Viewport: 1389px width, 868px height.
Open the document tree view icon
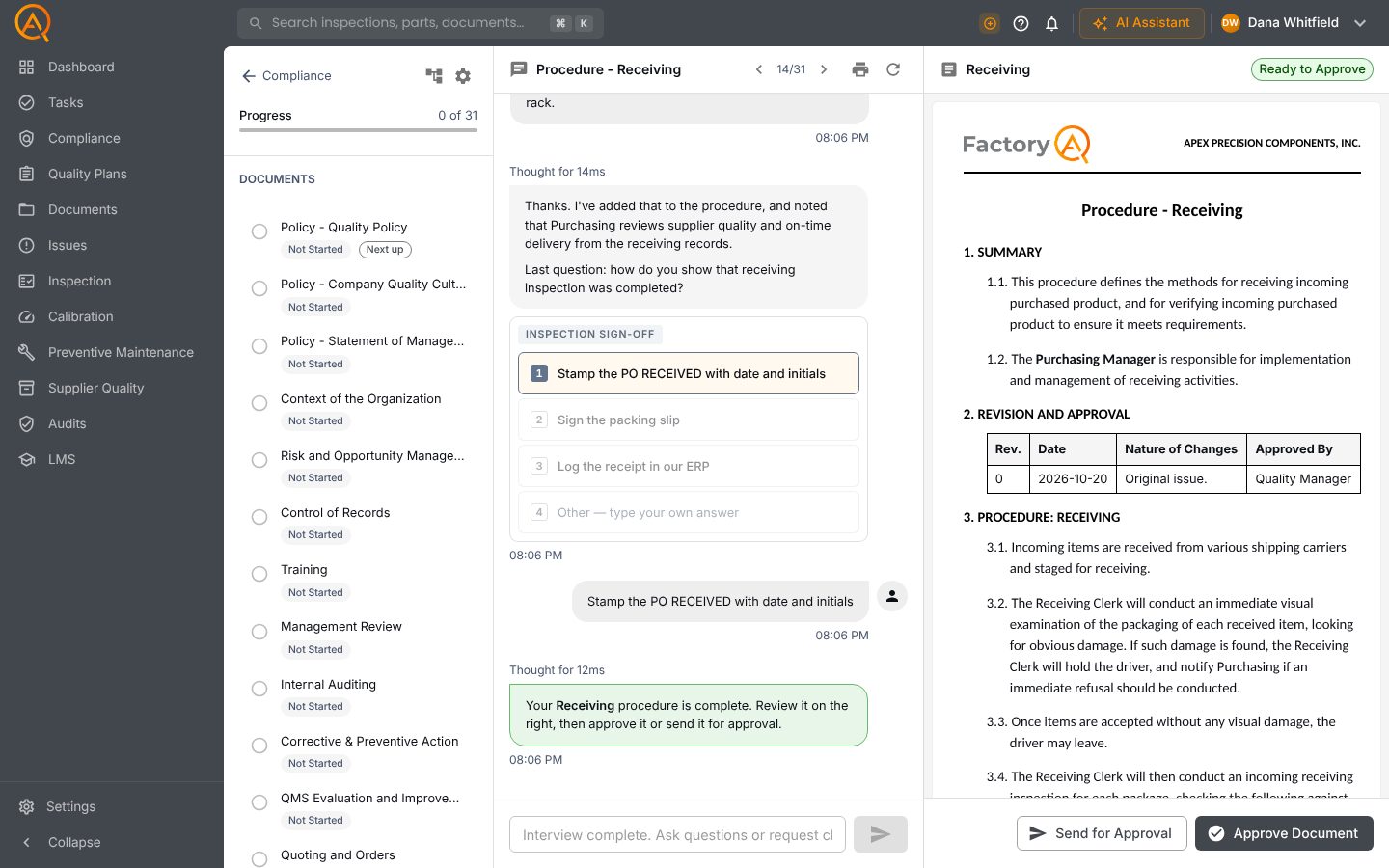[434, 76]
